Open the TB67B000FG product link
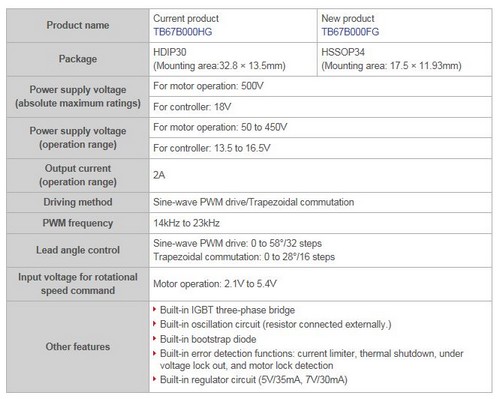Image resolution: width=500 pixels, height=399 pixels. click(350, 32)
